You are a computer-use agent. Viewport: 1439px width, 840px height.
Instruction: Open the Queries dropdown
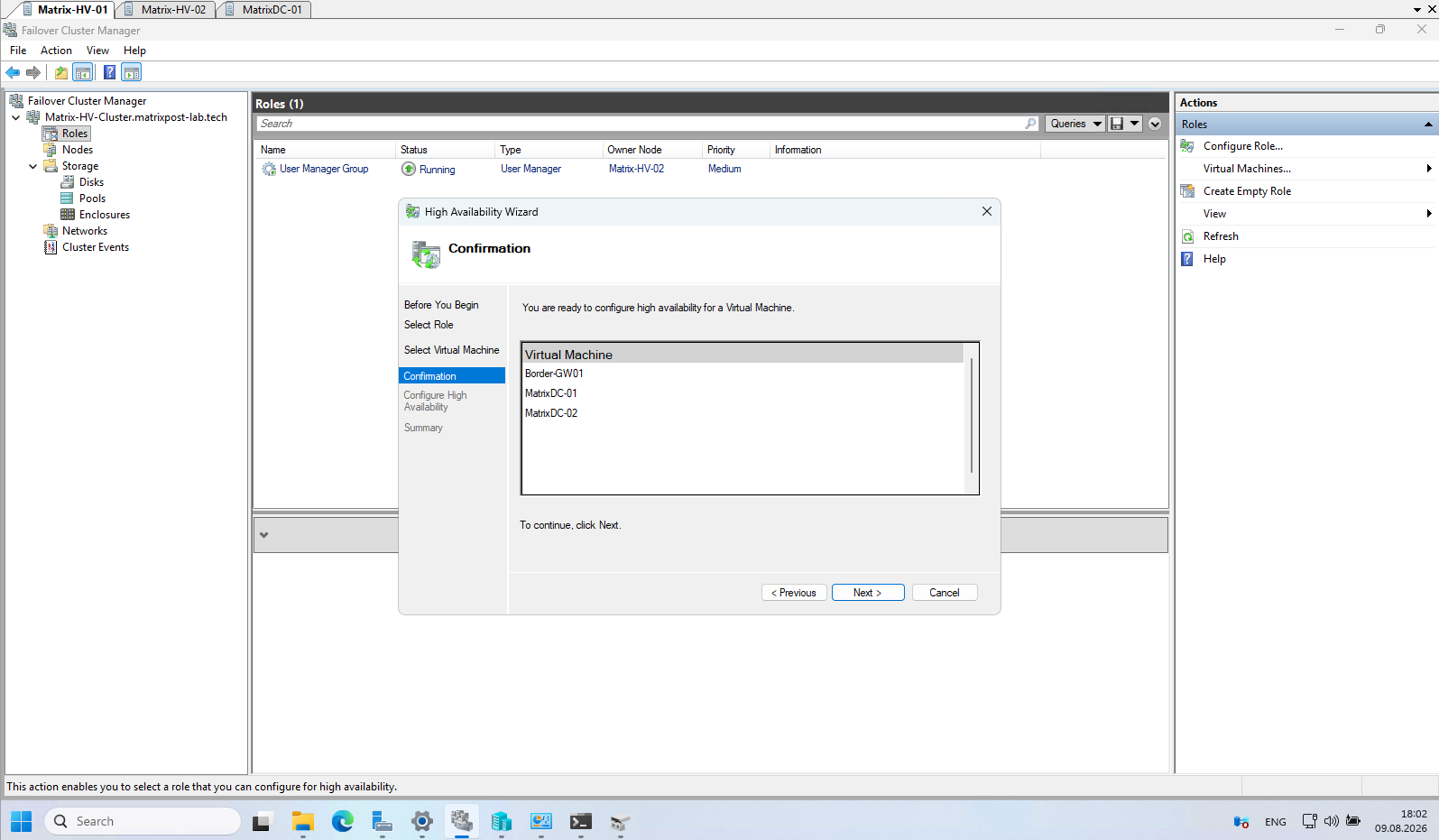(1075, 124)
